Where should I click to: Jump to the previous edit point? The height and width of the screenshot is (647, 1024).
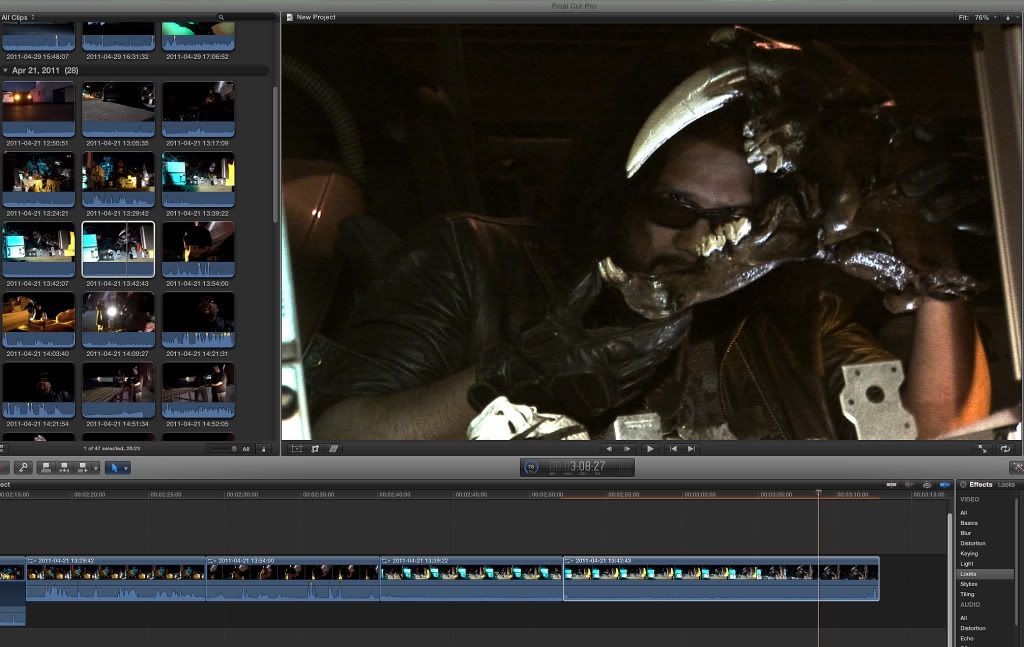673,449
